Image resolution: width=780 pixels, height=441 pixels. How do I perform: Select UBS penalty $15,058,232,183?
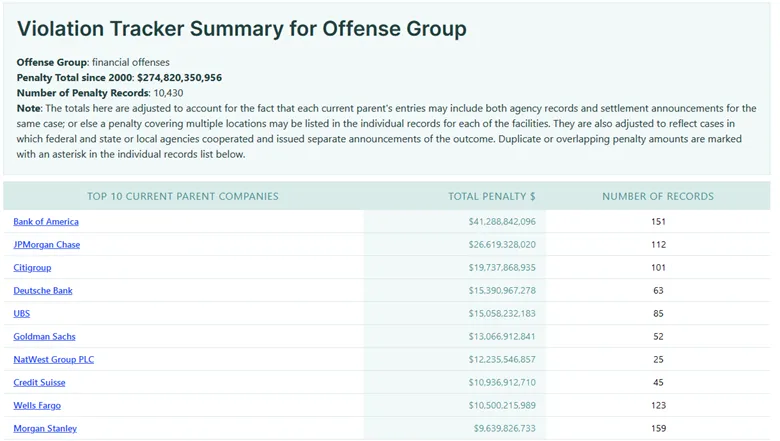pyautogui.click(x=502, y=313)
